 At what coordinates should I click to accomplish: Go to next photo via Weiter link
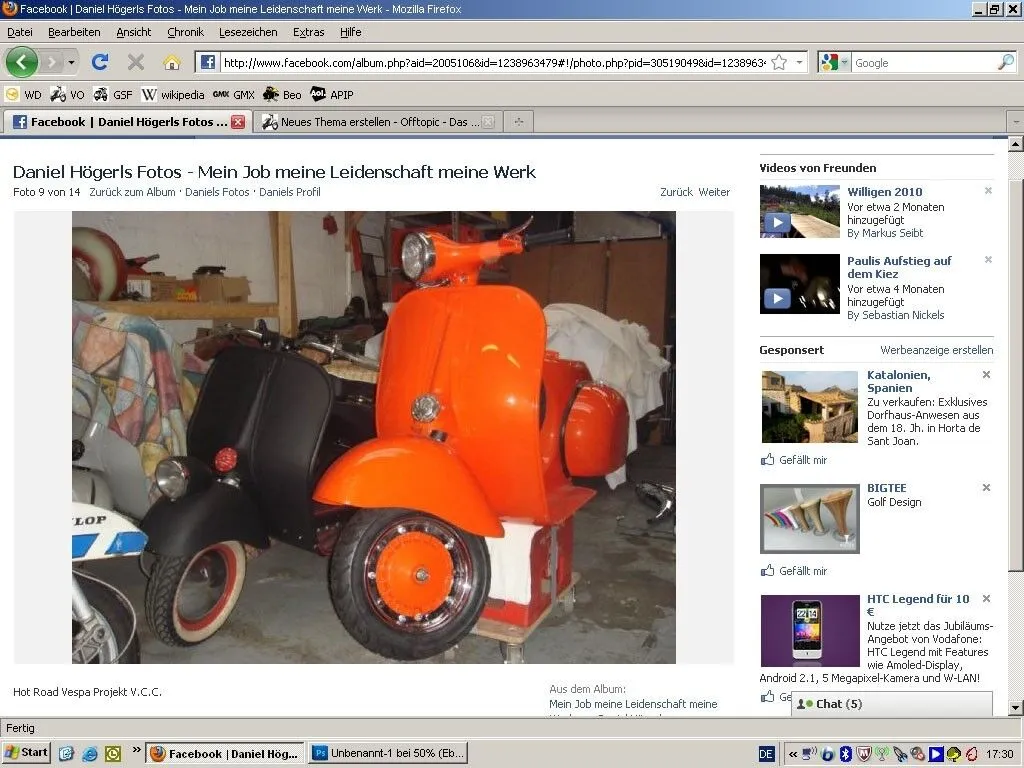(x=714, y=192)
